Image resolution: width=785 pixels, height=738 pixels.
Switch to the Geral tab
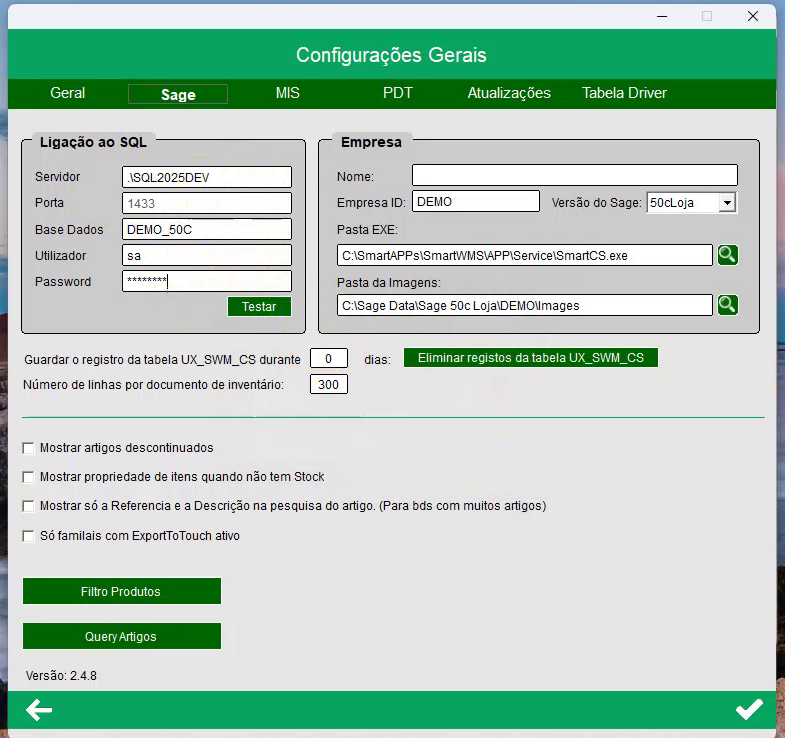coord(68,93)
